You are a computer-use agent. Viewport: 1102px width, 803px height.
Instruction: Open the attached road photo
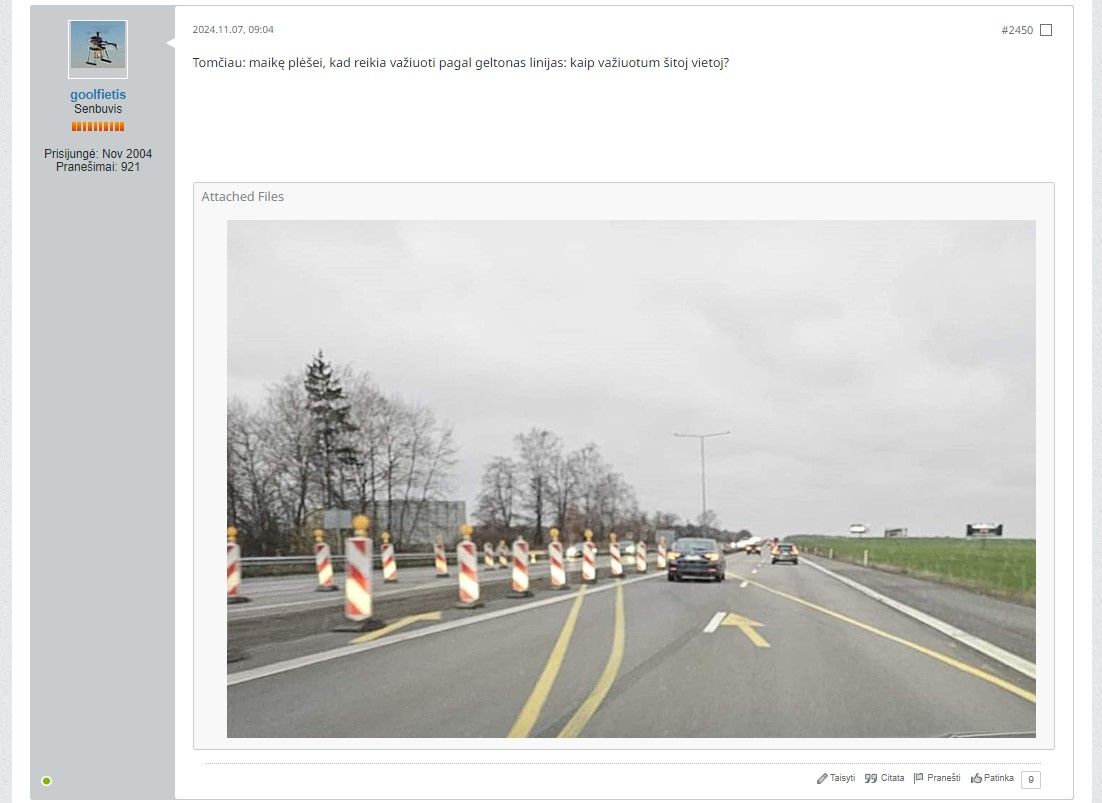click(x=630, y=478)
